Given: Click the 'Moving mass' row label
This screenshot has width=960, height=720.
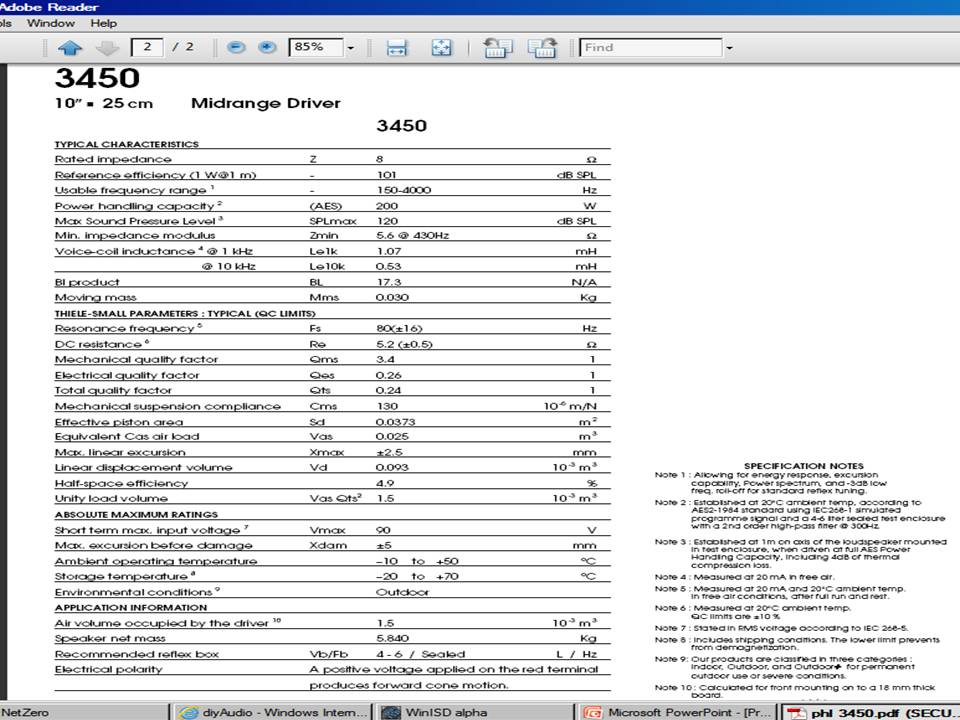Looking at the screenshot, I should pyautogui.click(x=96, y=298).
